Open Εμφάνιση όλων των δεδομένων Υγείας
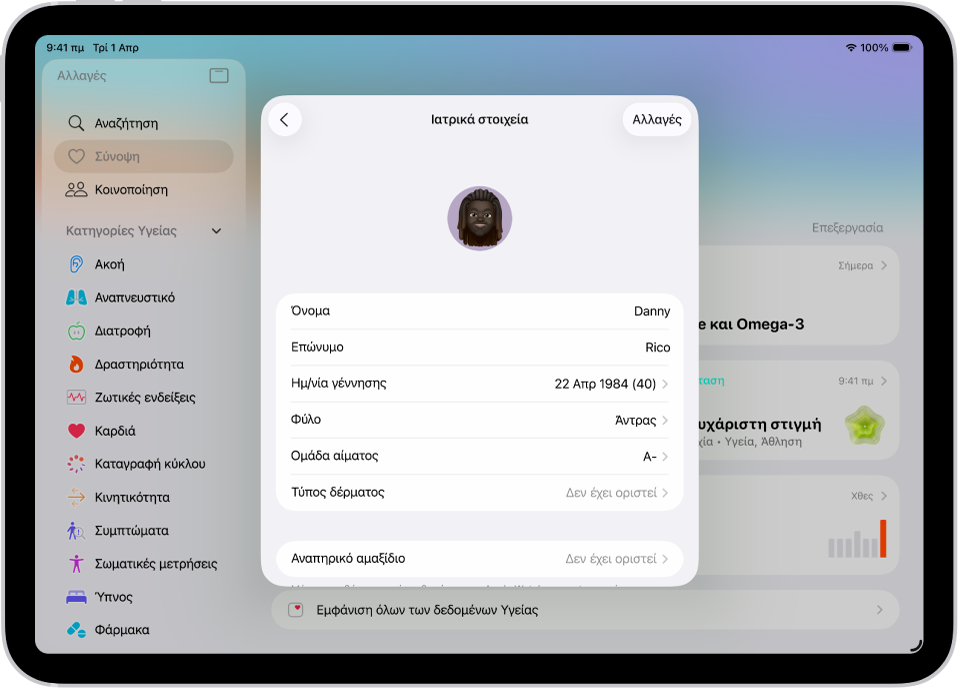Image resolution: width=960 pixels, height=689 pixels. [585, 609]
